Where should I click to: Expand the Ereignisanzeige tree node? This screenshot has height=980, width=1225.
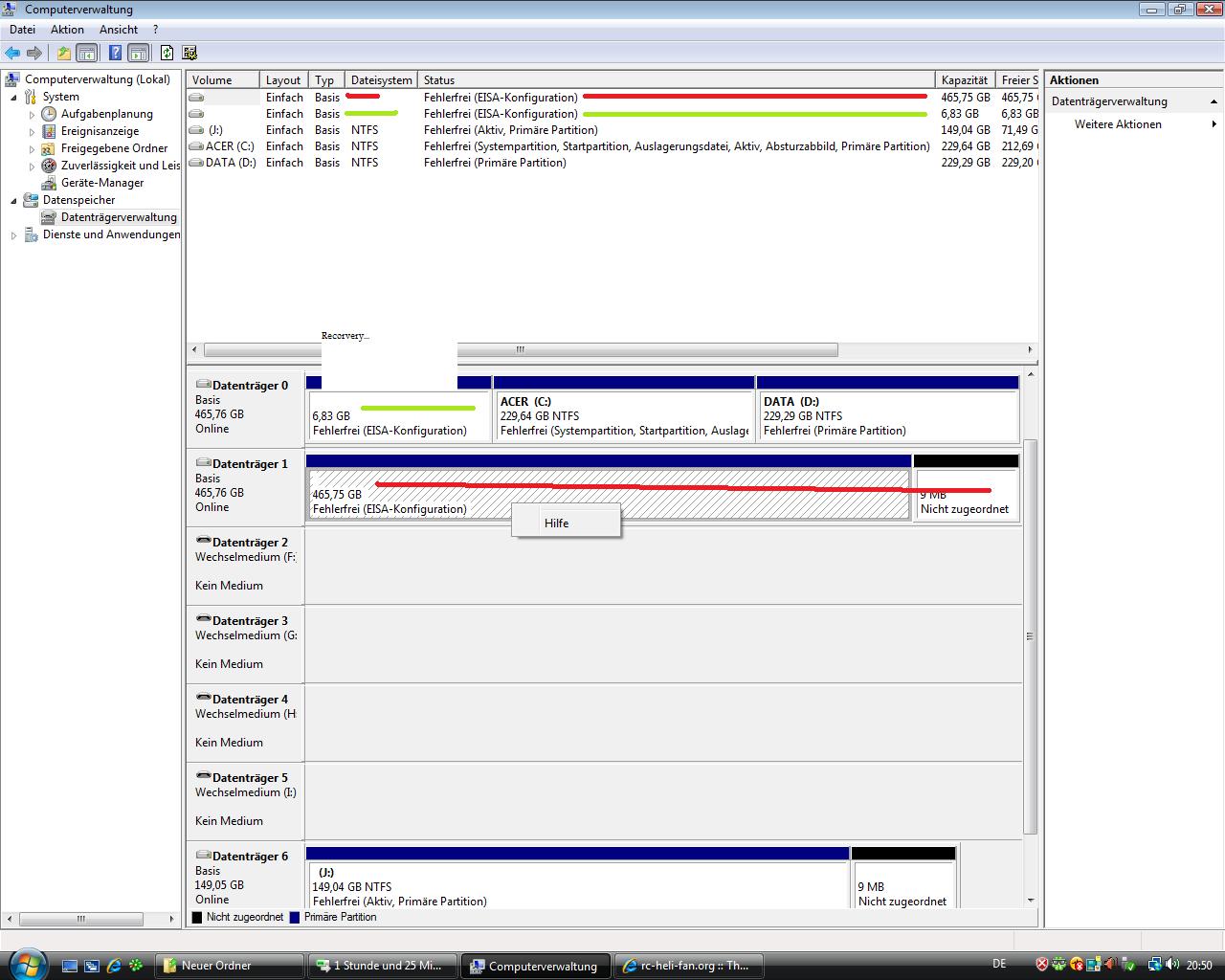coord(32,132)
